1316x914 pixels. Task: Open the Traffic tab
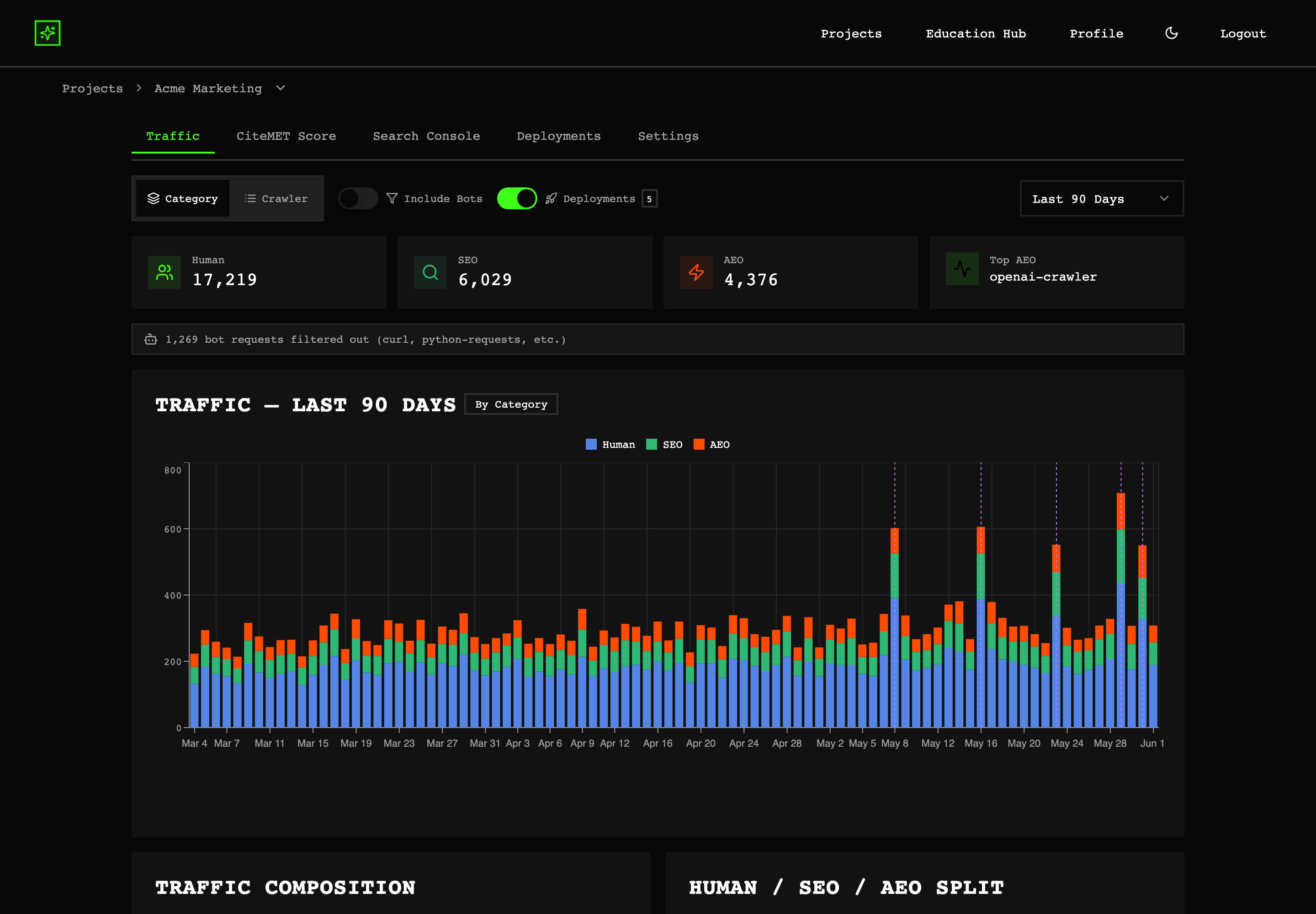[173, 136]
